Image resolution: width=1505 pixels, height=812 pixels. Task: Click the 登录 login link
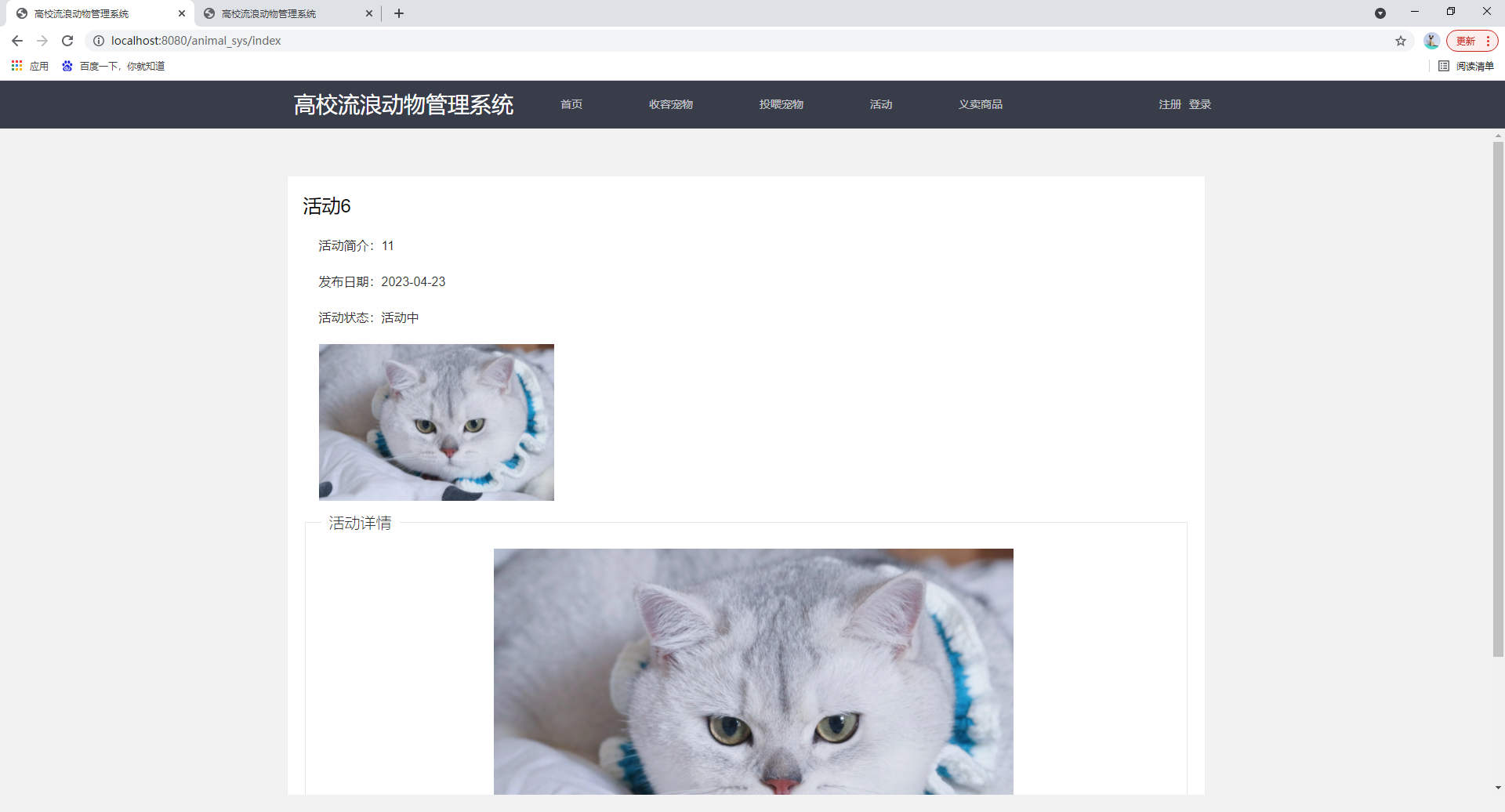click(1200, 104)
